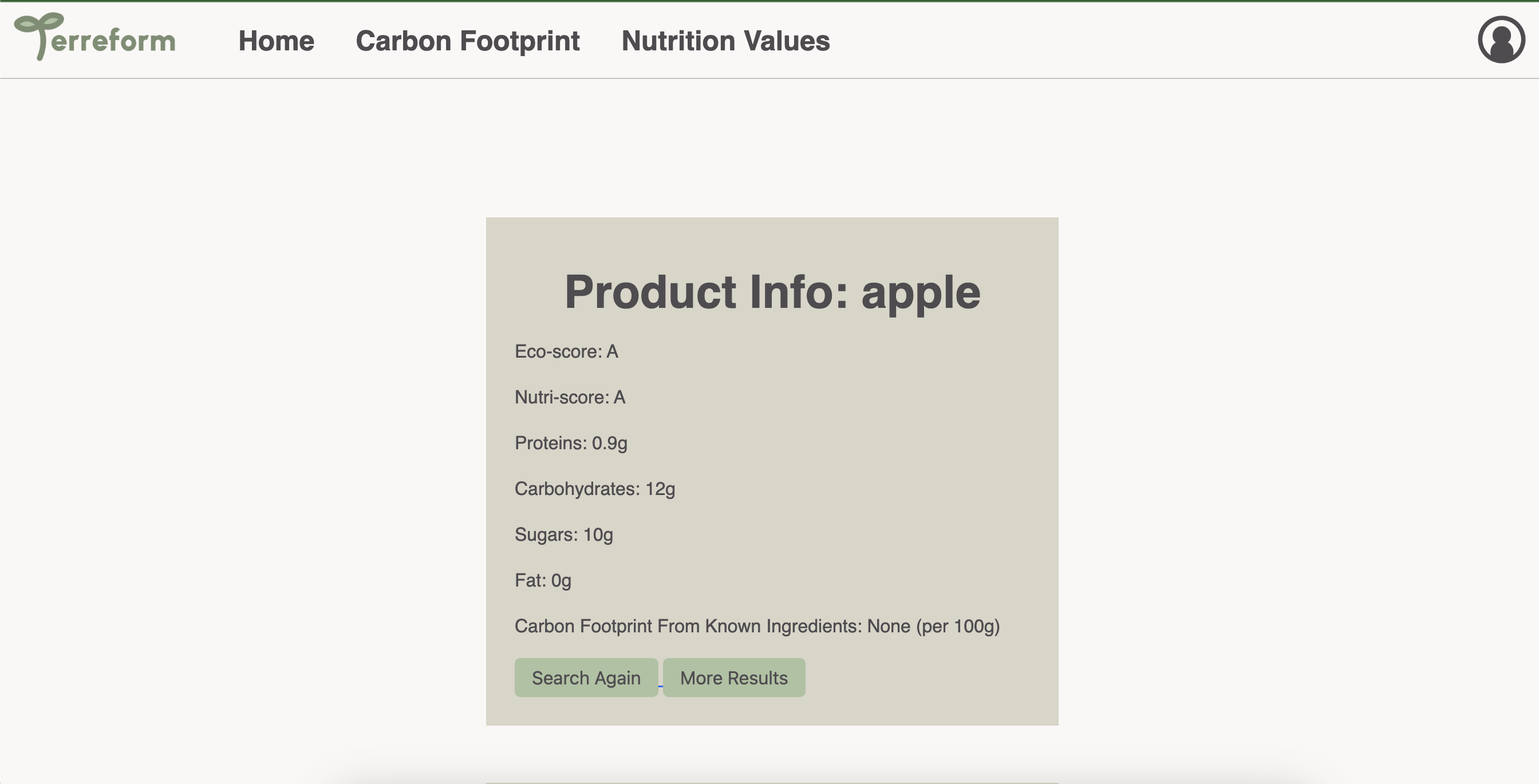Go to the Home page
1539x784 pixels.
pyautogui.click(x=276, y=41)
